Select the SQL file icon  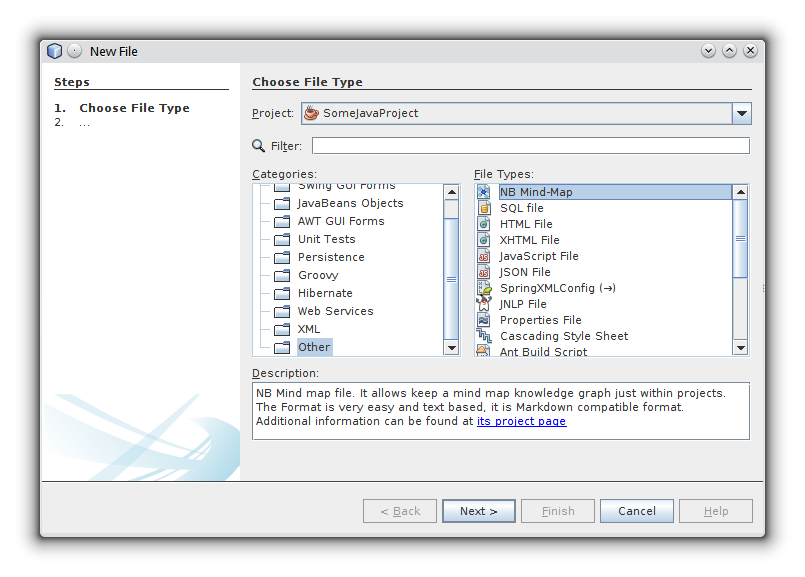(484, 208)
